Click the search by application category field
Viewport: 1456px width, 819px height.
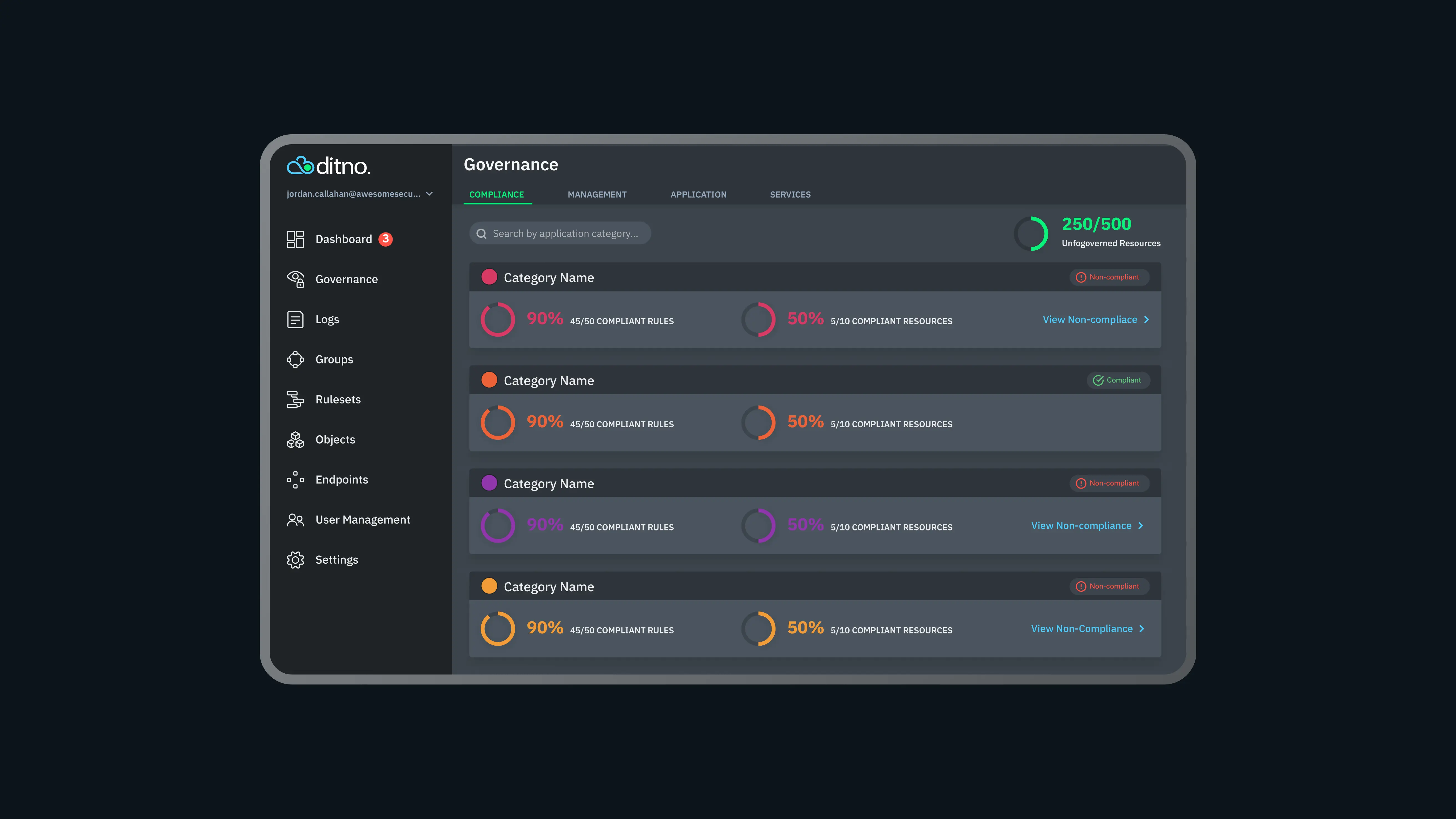[565, 233]
